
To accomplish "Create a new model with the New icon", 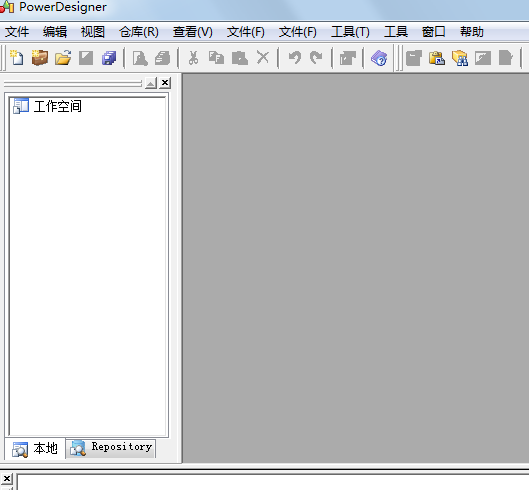I will click(17, 58).
